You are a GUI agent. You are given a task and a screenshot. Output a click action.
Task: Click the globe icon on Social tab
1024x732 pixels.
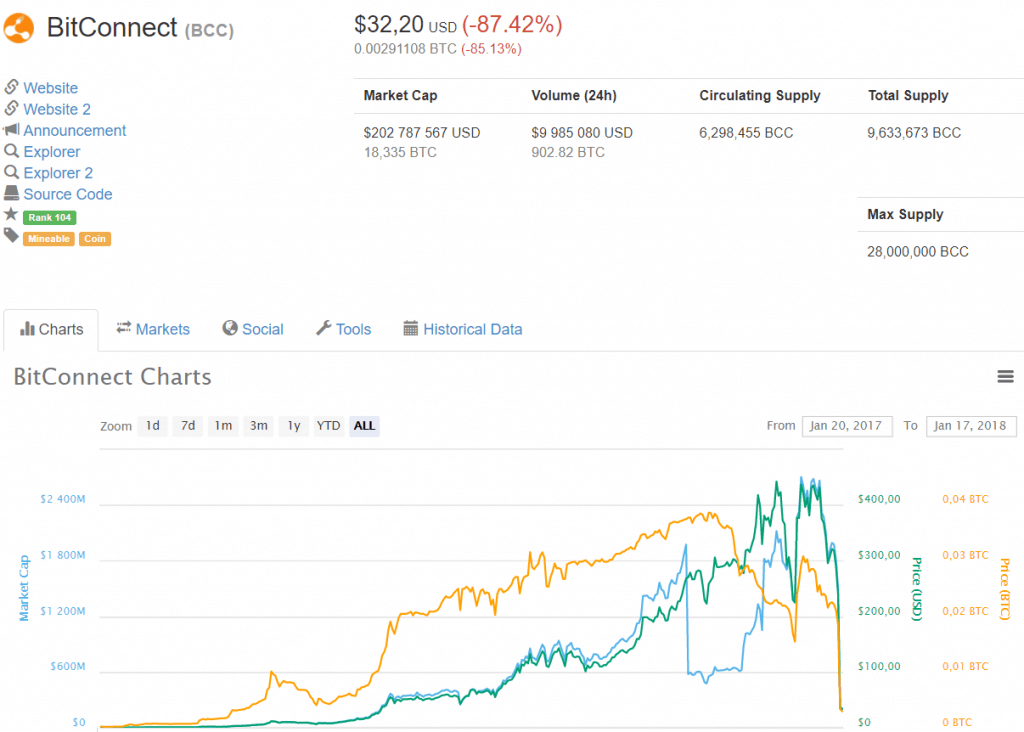point(230,328)
